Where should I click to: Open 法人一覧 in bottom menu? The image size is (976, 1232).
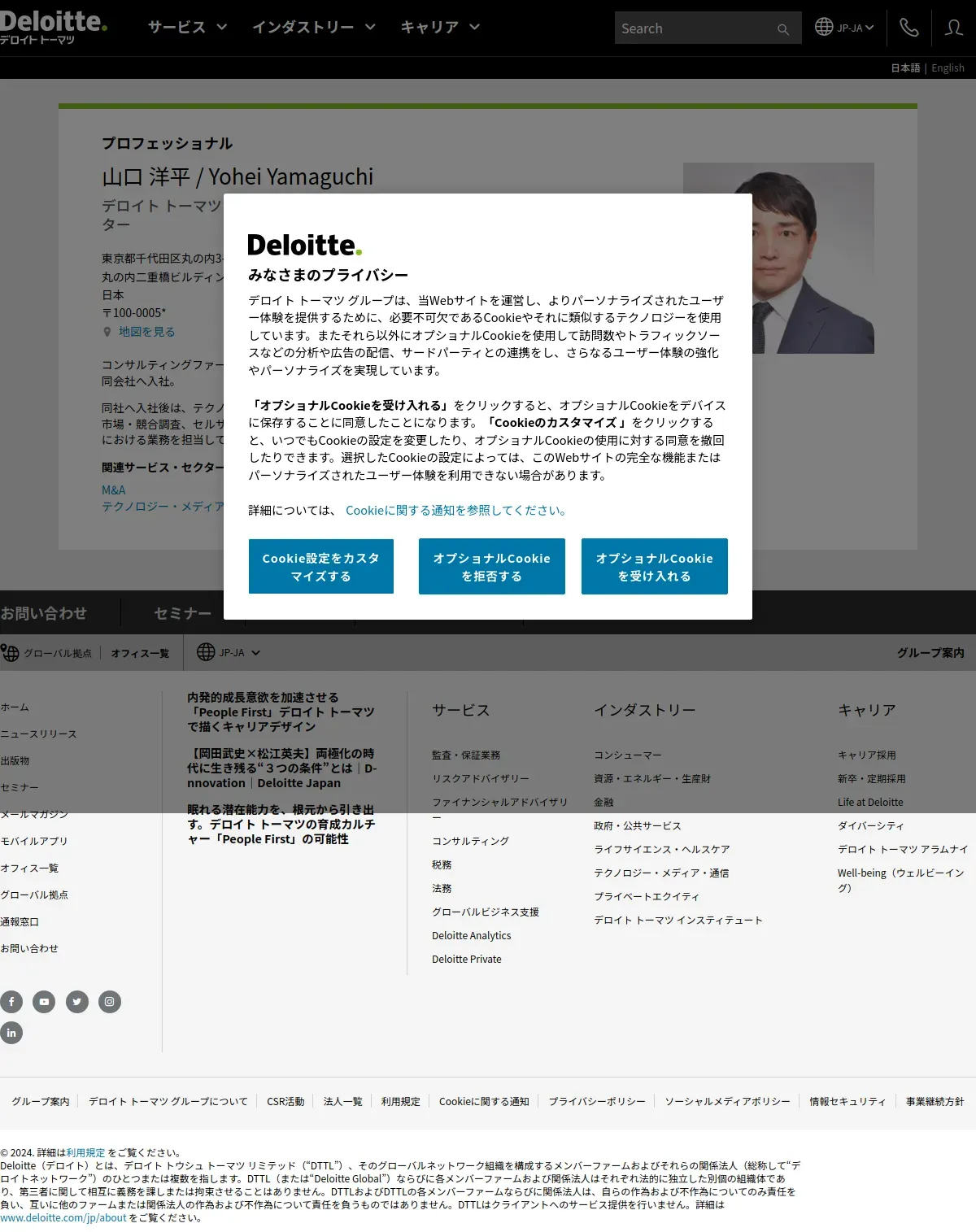pyautogui.click(x=343, y=1101)
